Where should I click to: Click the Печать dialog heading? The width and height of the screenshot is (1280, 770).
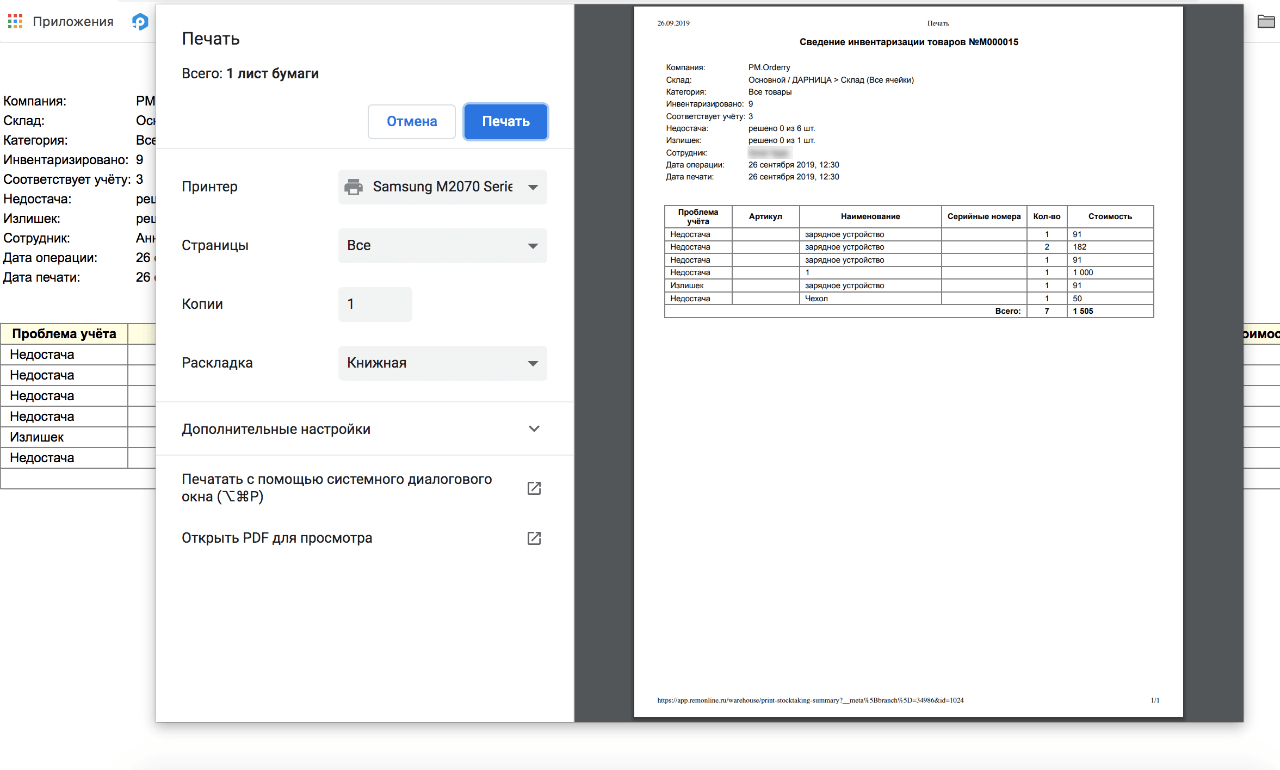[x=210, y=39]
